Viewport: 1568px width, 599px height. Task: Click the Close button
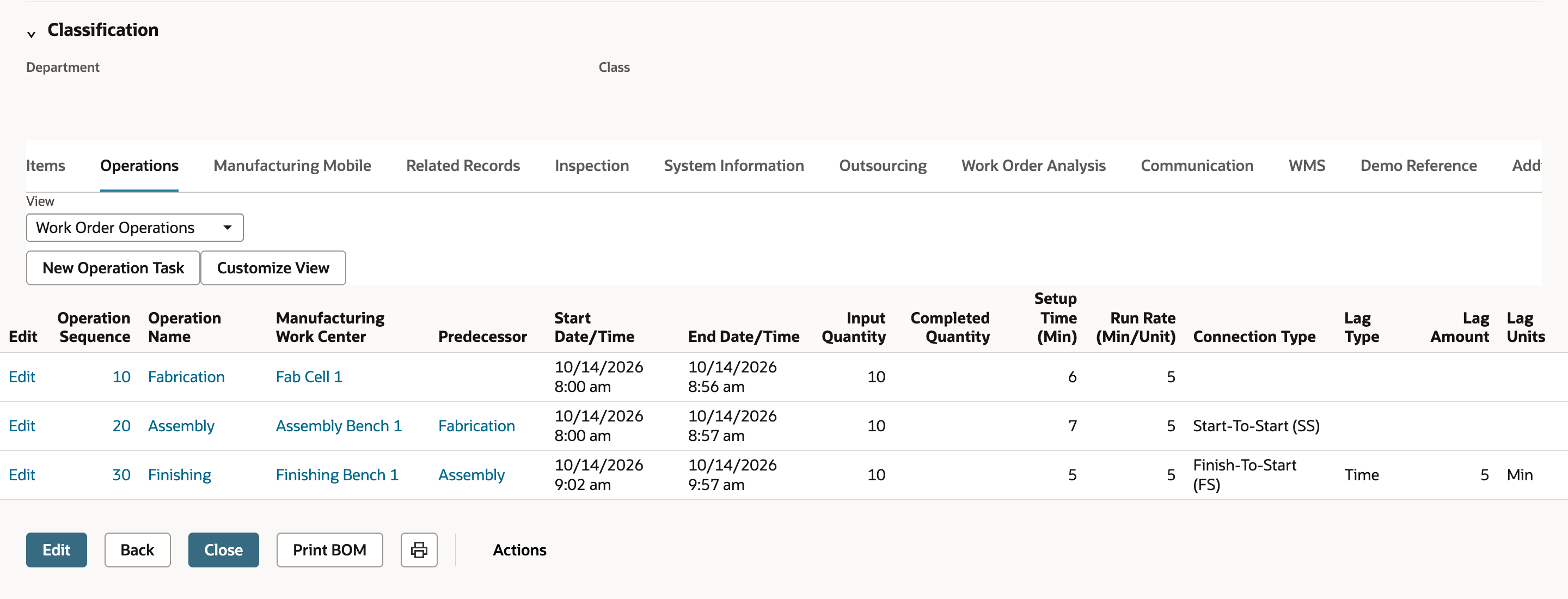point(223,549)
